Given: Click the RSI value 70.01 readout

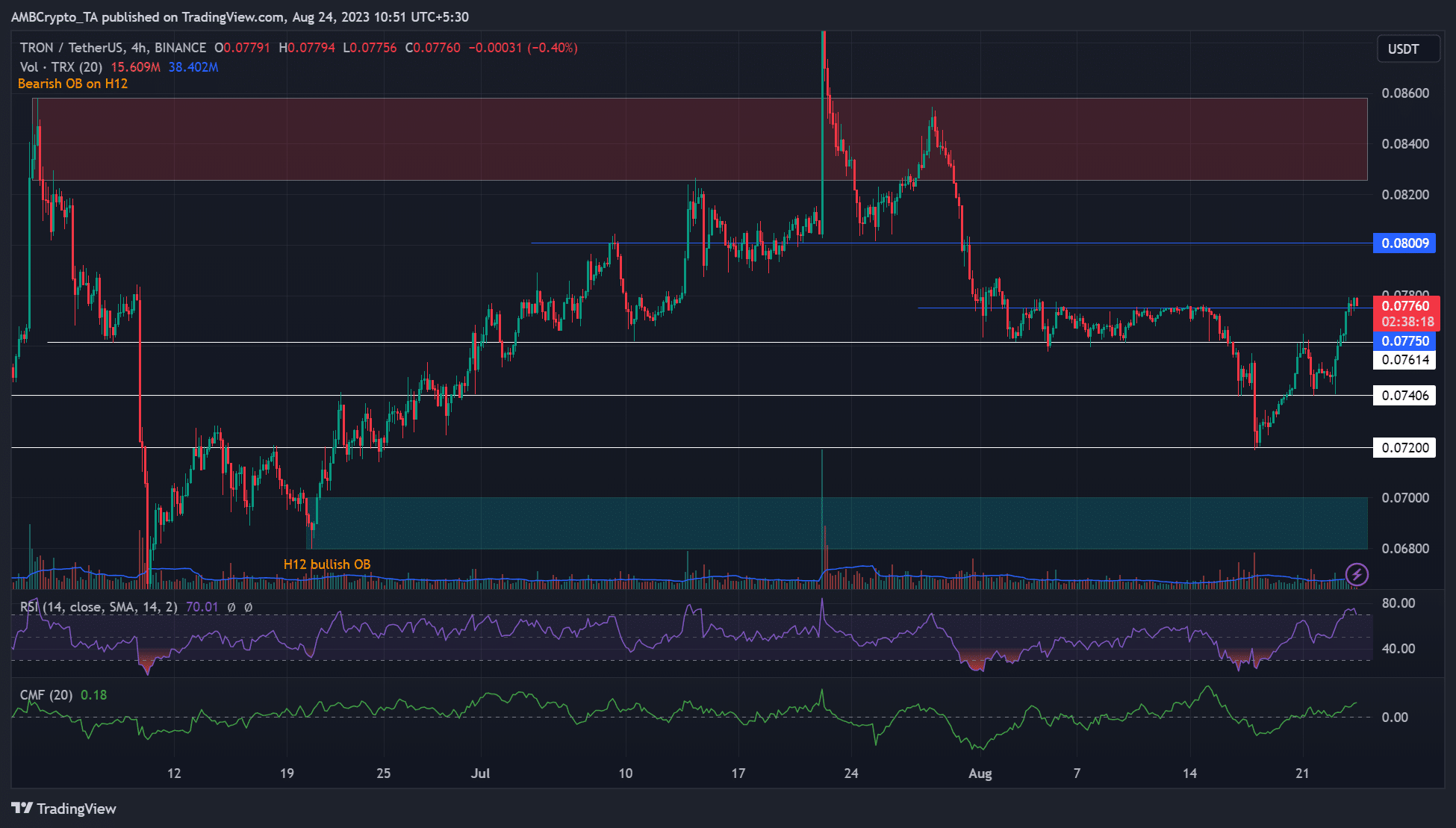Looking at the screenshot, I should click(202, 607).
